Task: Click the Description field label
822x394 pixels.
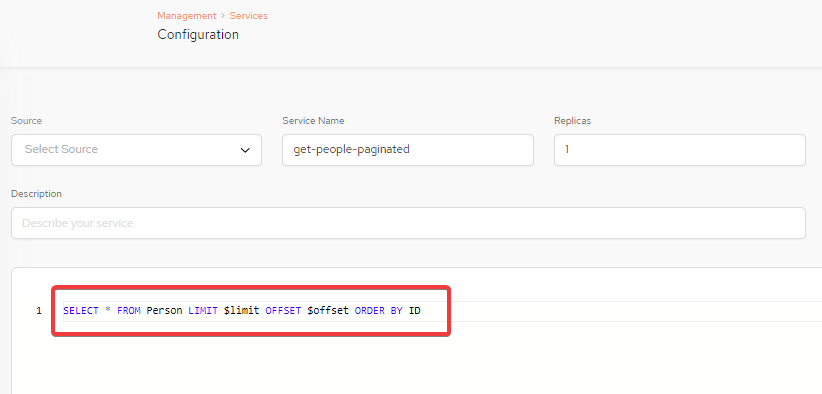Action: coord(36,194)
